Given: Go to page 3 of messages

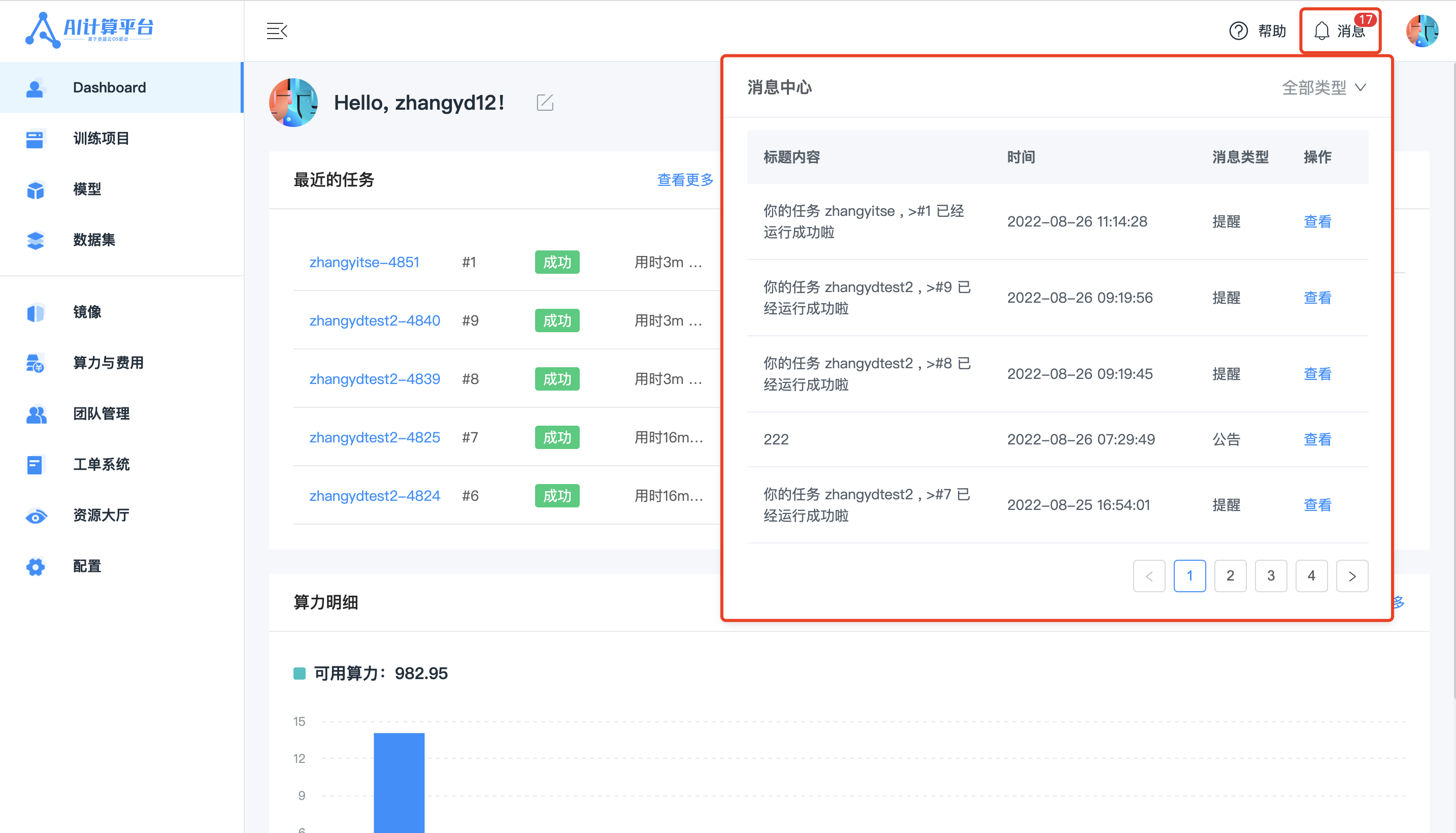Looking at the screenshot, I should (x=1271, y=576).
